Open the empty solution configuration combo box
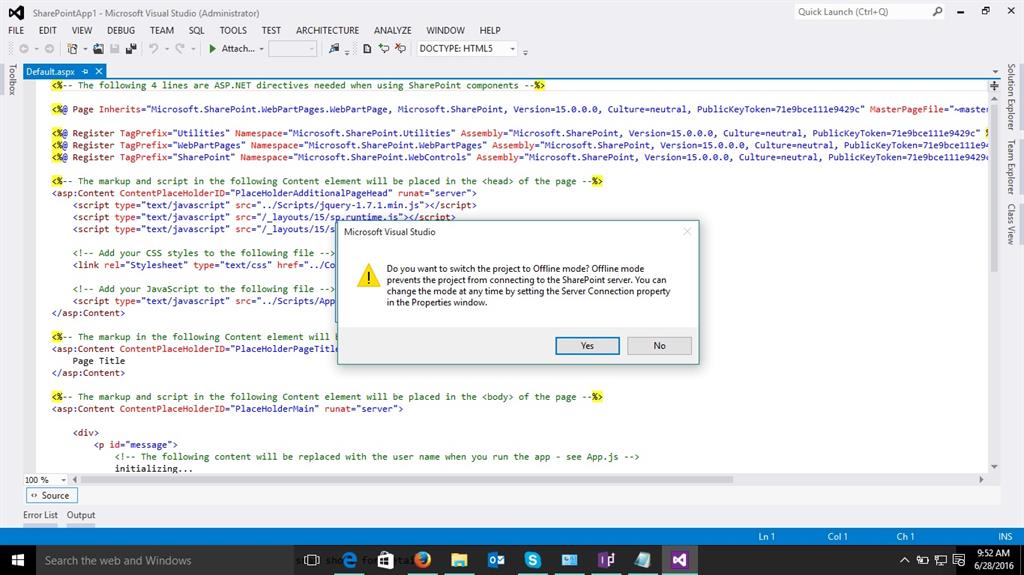This screenshot has width=1024, height=575. coord(293,48)
